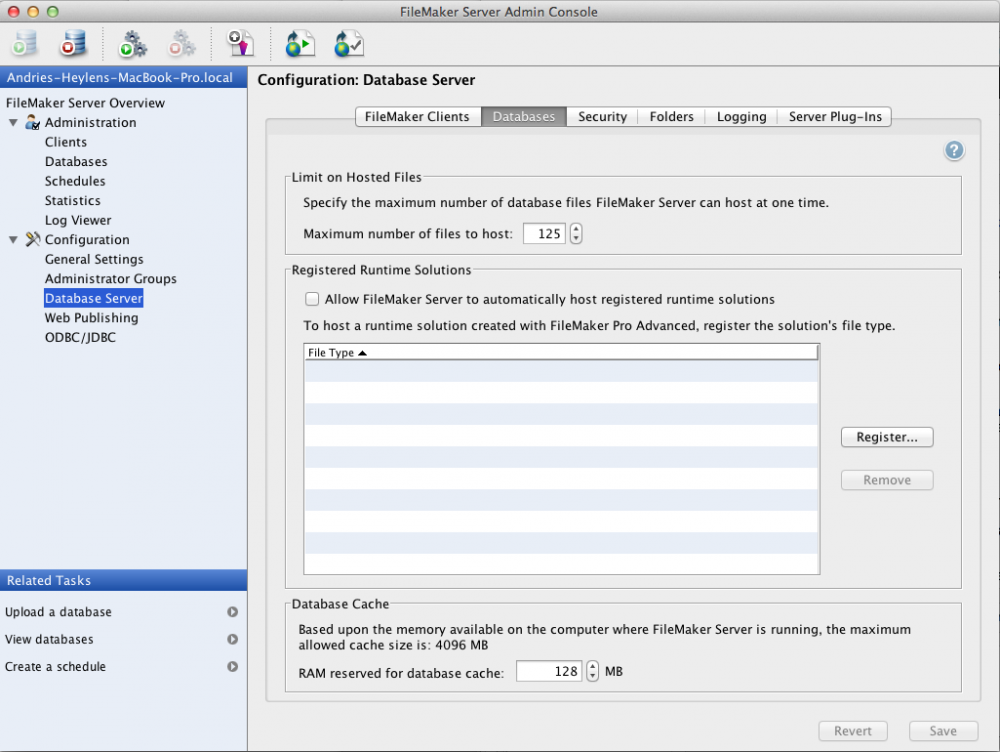This screenshot has height=752, width=1000.
Task: Start the Database Server from the toolbar
Action: [24, 44]
